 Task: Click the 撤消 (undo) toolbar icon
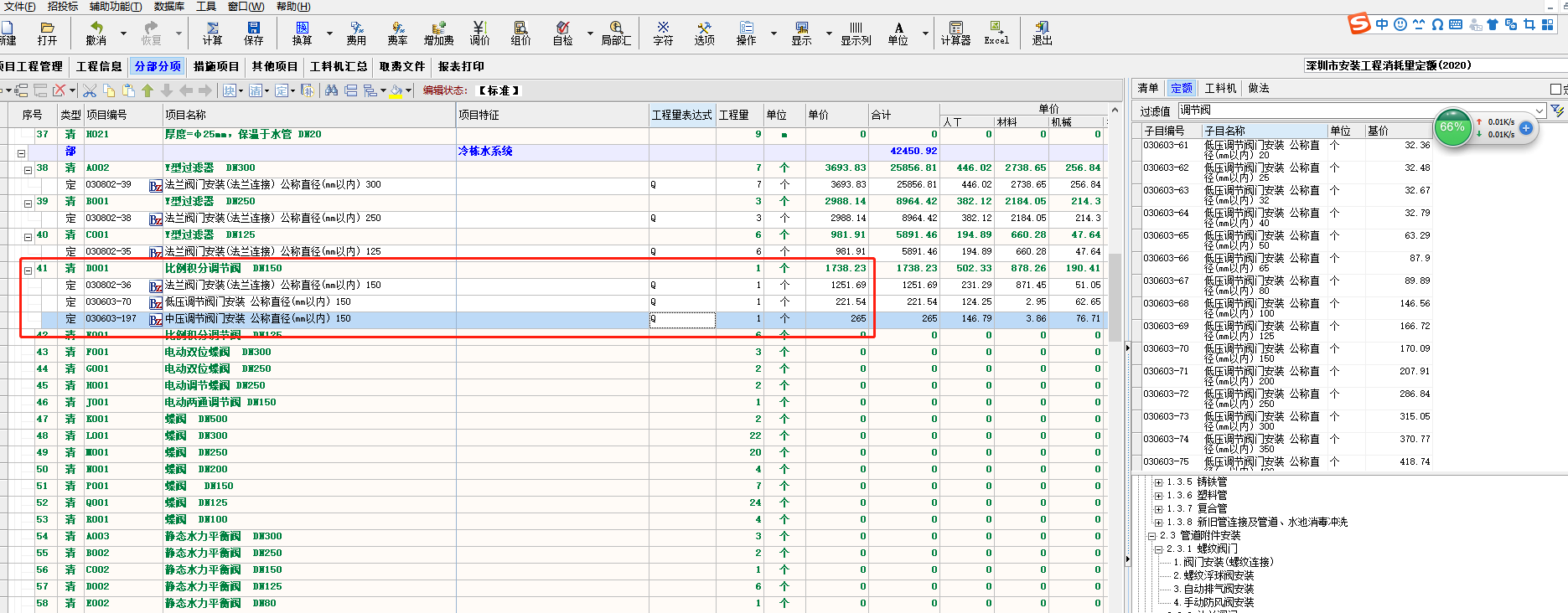pyautogui.click(x=96, y=33)
